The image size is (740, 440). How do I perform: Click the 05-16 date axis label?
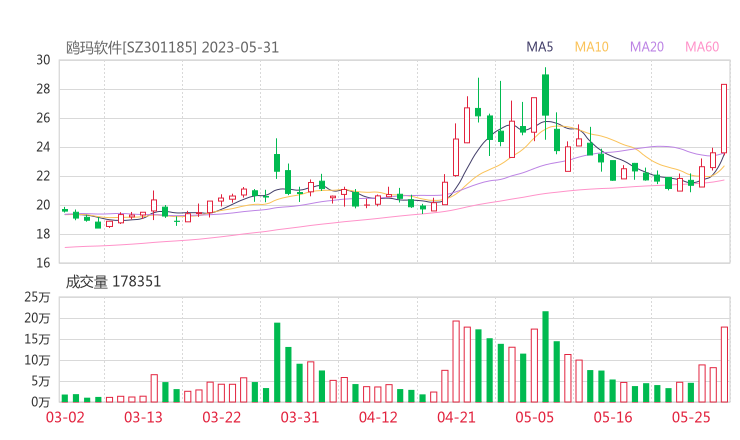pyautogui.click(x=613, y=417)
